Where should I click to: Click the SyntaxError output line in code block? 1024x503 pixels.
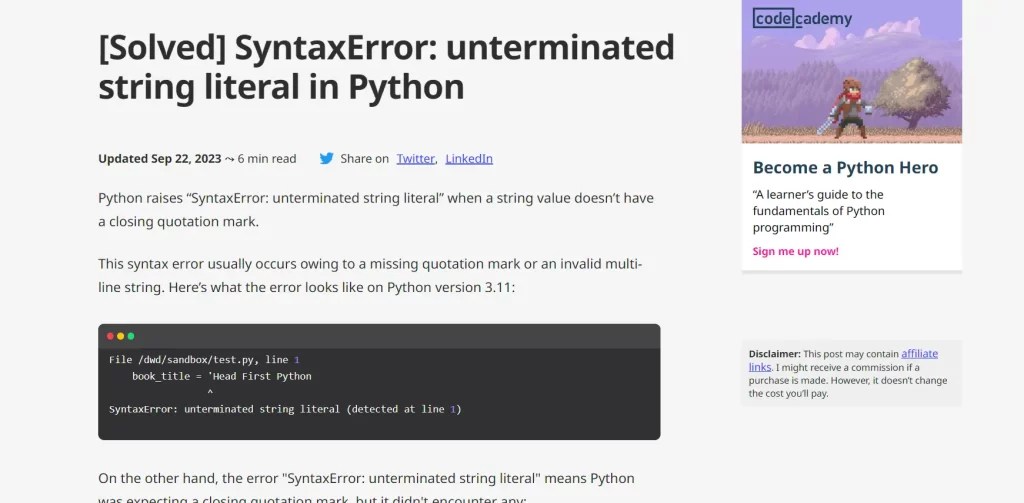click(285, 409)
